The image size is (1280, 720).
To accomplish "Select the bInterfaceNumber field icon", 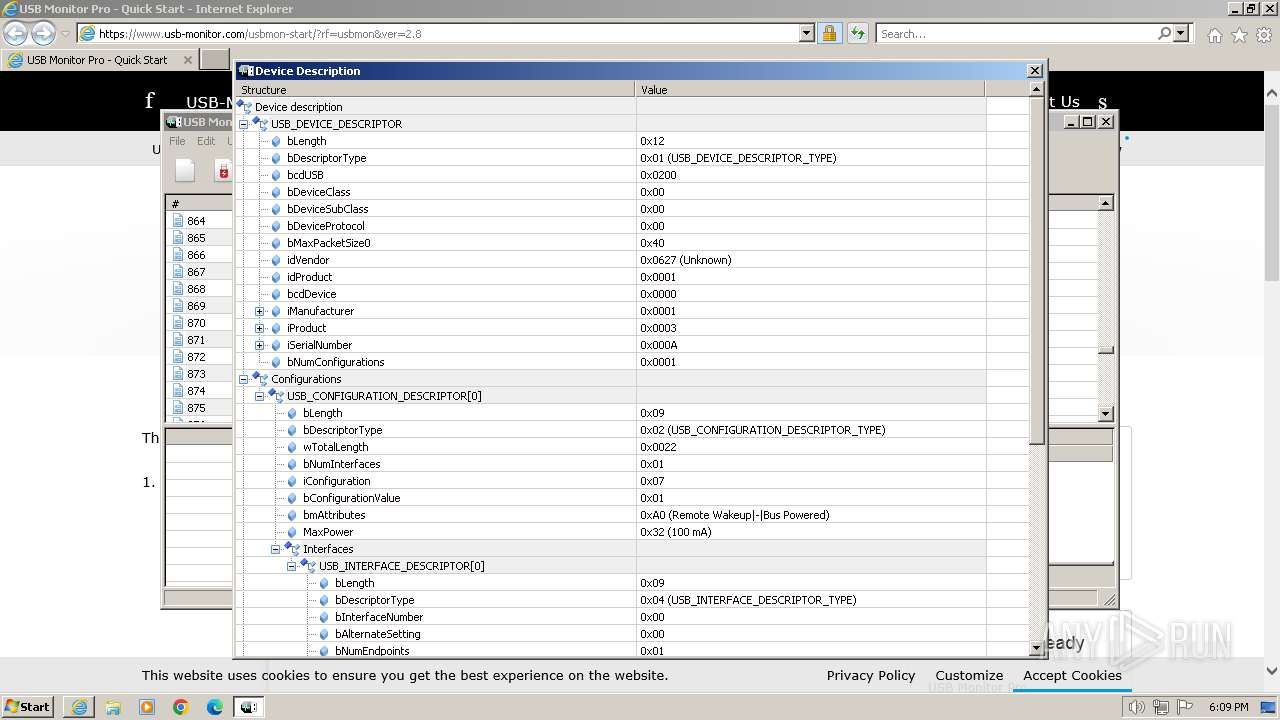I will 324,617.
